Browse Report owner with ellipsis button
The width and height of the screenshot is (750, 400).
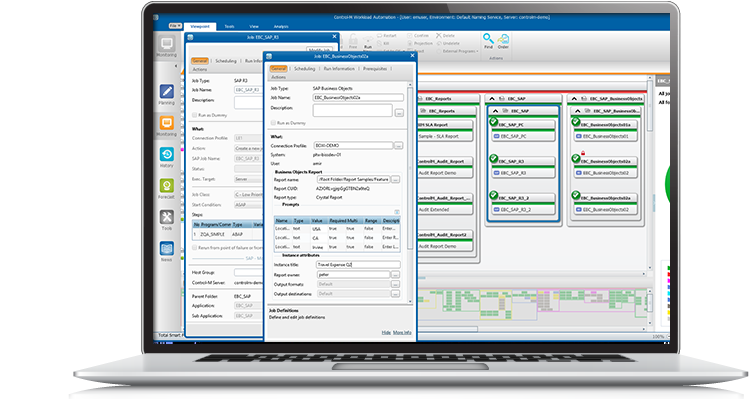(x=396, y=275)
